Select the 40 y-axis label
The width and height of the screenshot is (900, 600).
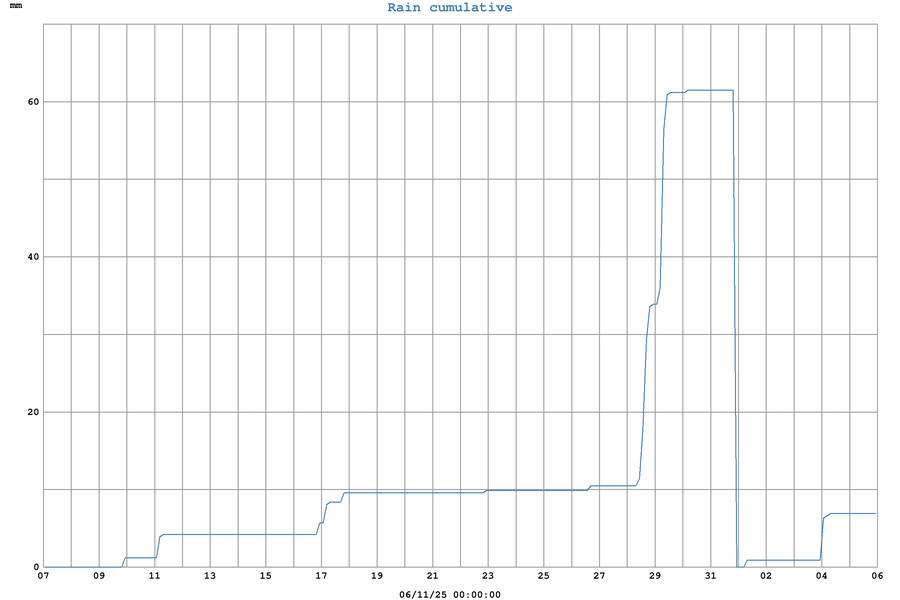[32, 257]
